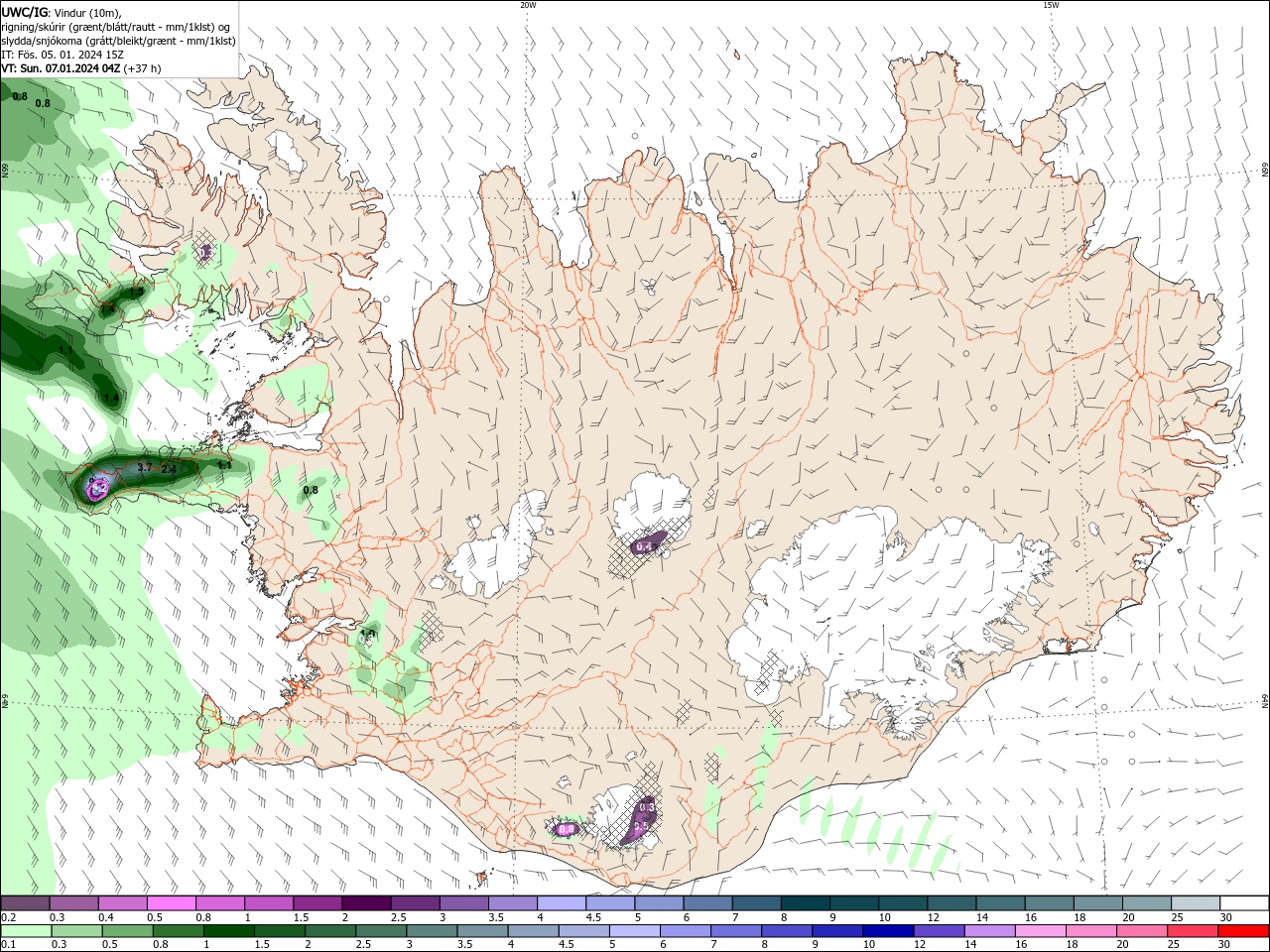Click the lower legend swatch starting at 2.5
The width and height of the screenshot is (1270, 952).
(x=381, y=931)
